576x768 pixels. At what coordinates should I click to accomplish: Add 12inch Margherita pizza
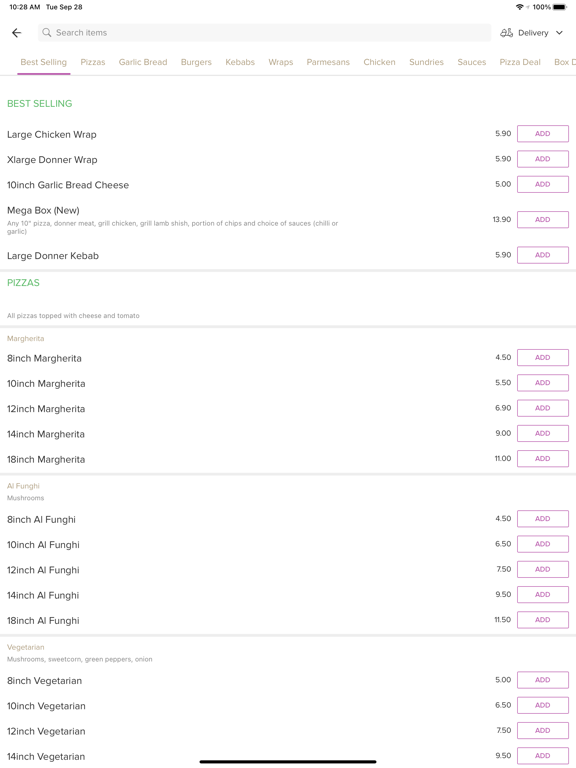tap(543, 408)
